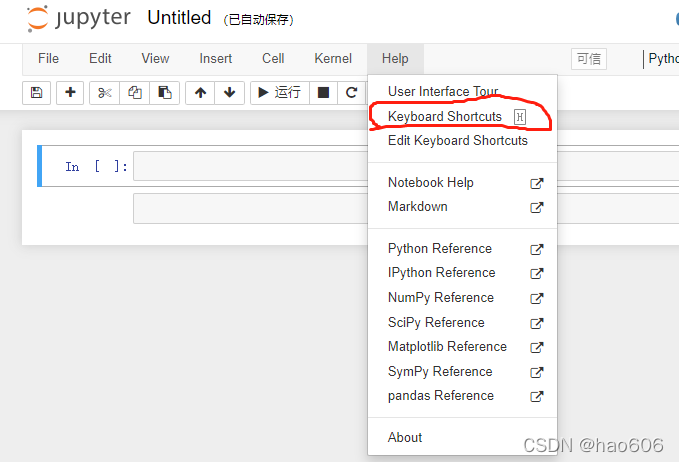Open NumPy Reference
The image size is (679, 462).
click(462, 298)
